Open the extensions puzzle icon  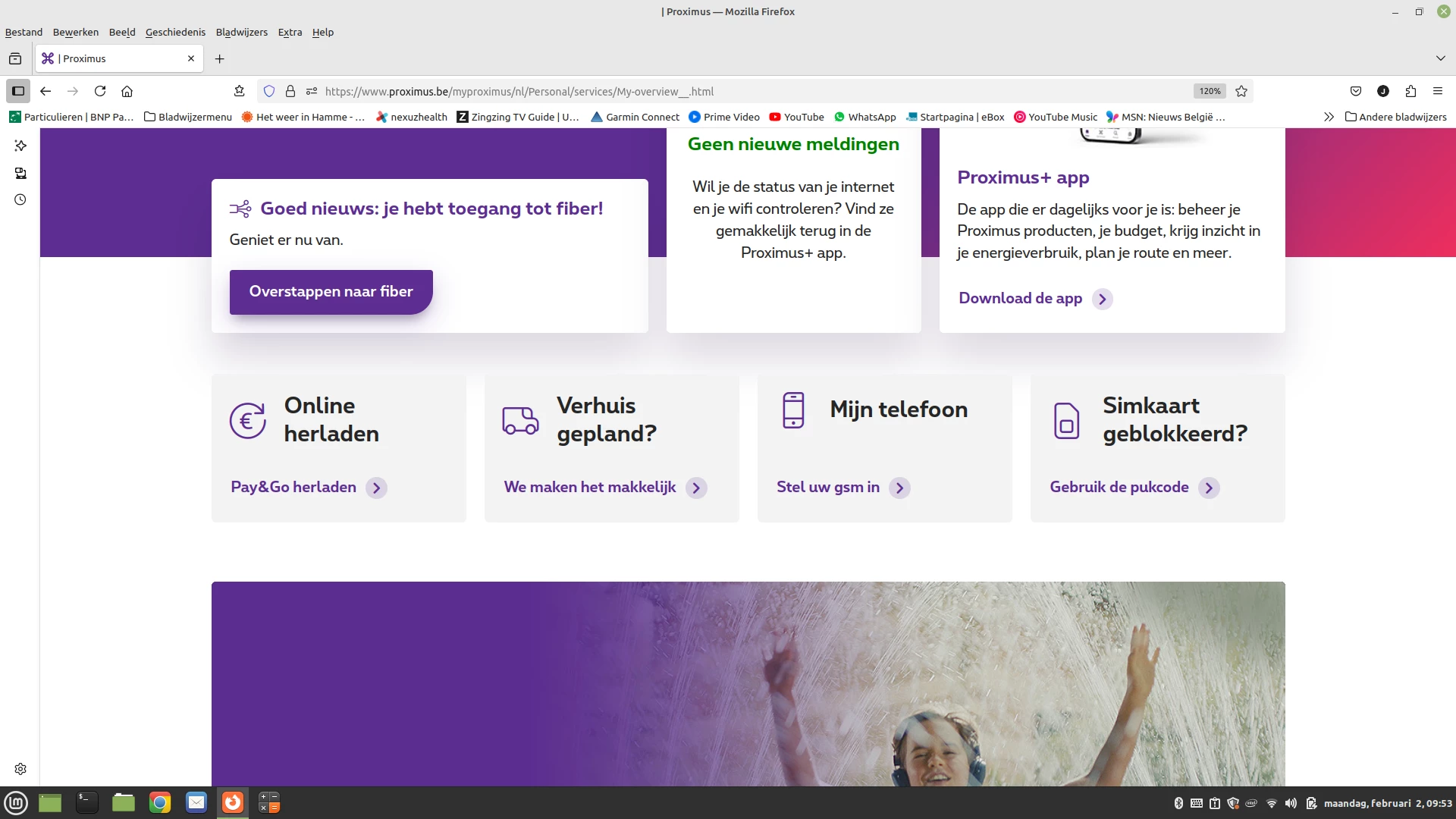tap(1410, 91)
